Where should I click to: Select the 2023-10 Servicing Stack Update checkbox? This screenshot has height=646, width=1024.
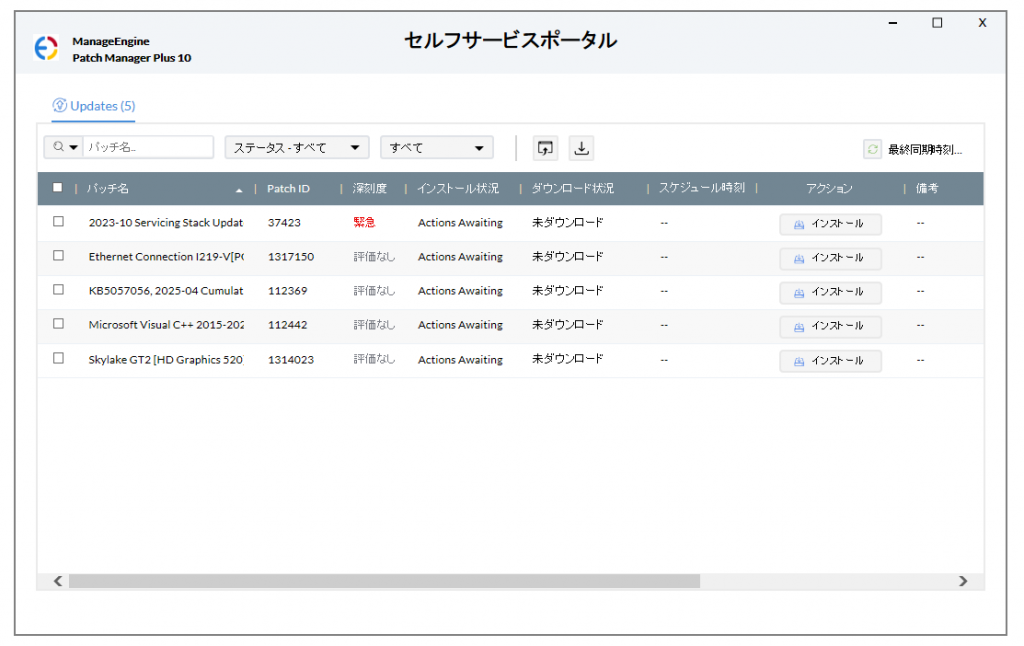pos(58,222)
